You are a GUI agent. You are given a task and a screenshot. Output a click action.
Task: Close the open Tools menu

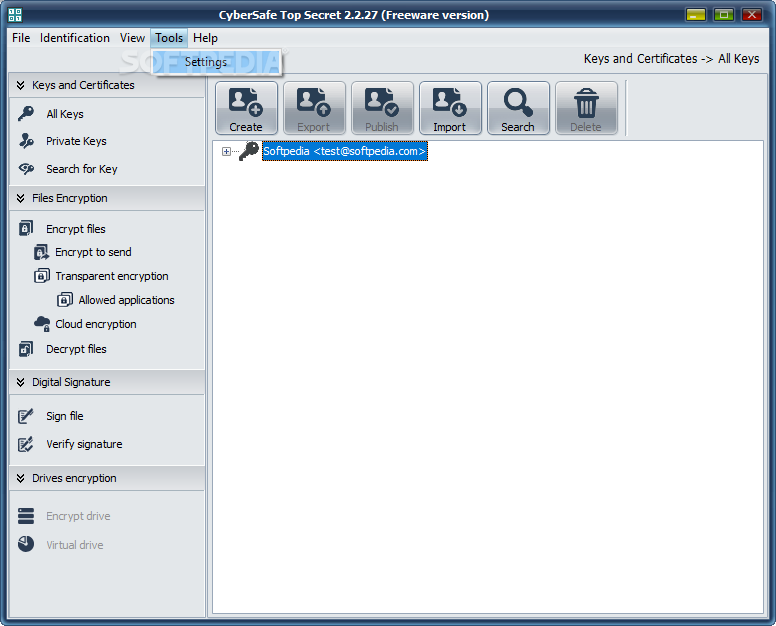point(169,38)
